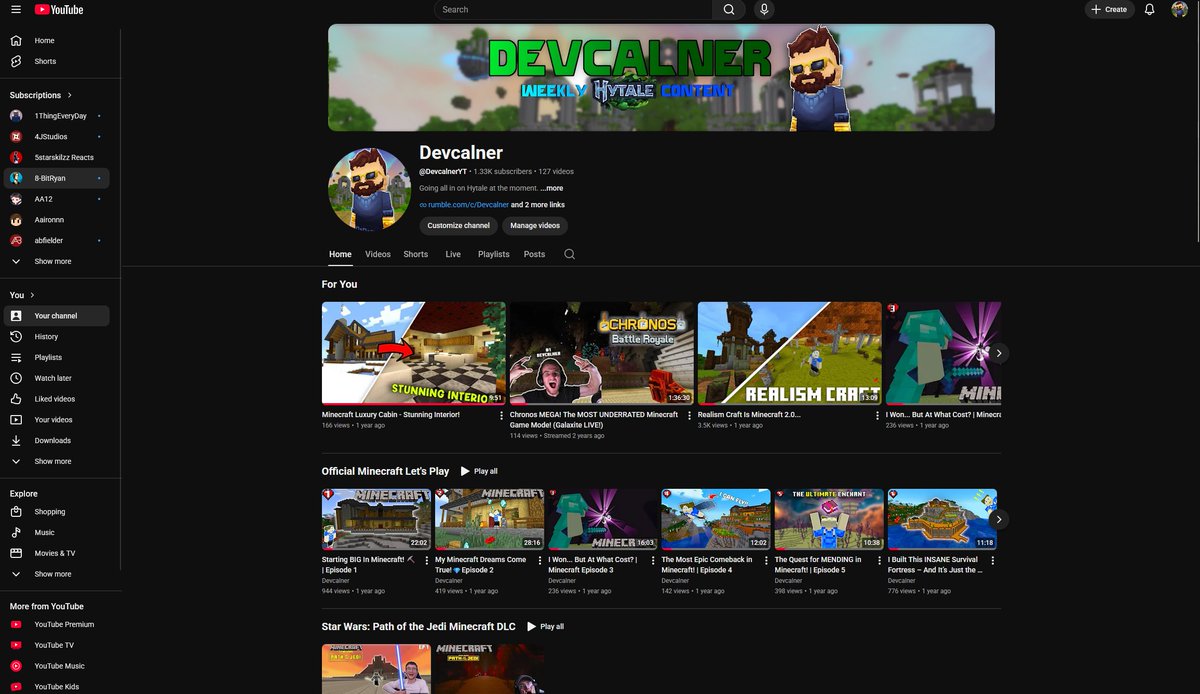Switch to Videos tab
The width and height of the screenshot is (1200, 694).
(378, 254)
